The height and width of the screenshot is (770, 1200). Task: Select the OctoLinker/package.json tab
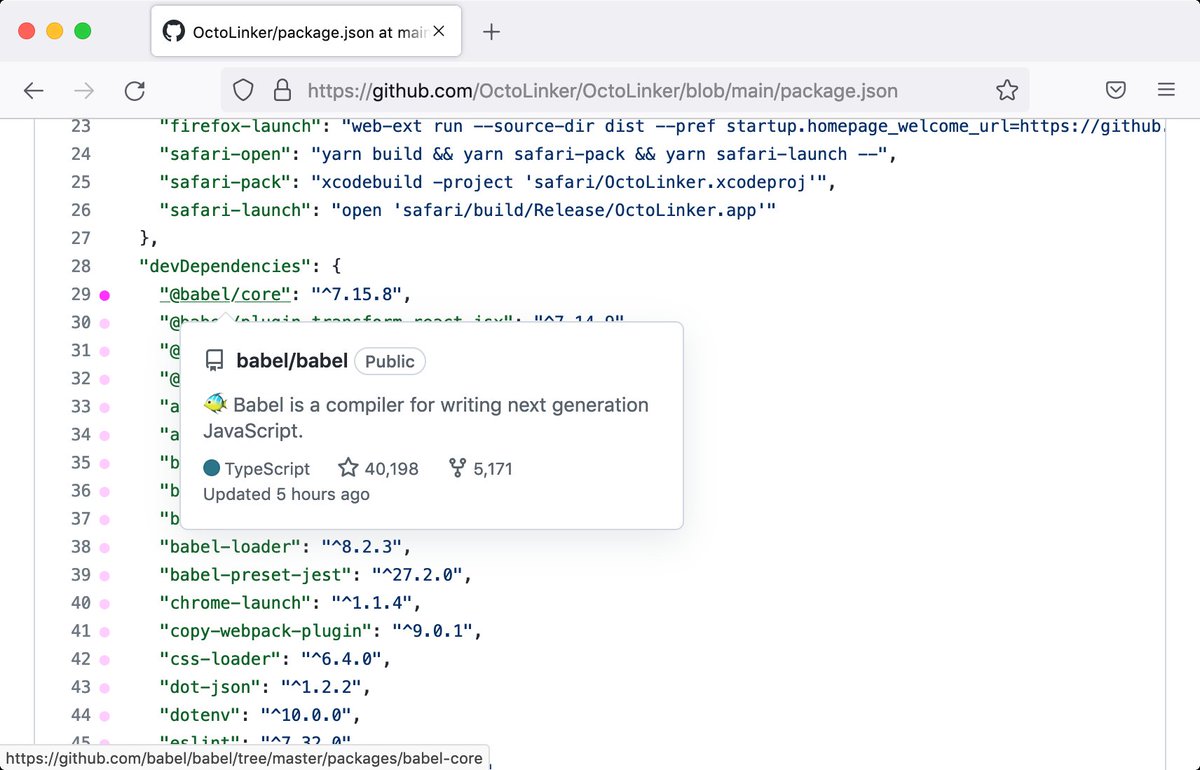[x=306, y=31]
